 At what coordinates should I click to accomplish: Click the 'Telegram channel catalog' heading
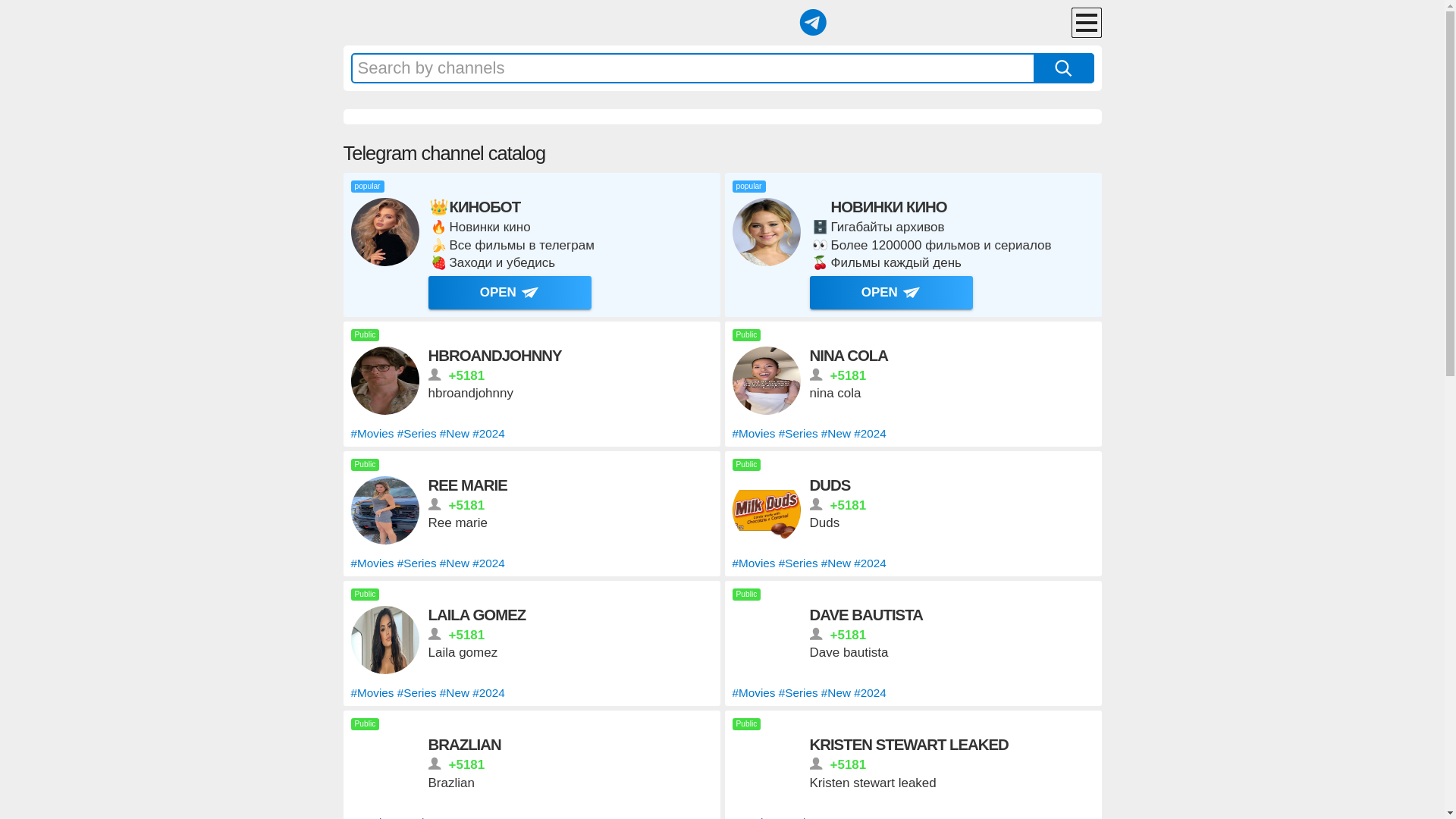coord(444,153)
